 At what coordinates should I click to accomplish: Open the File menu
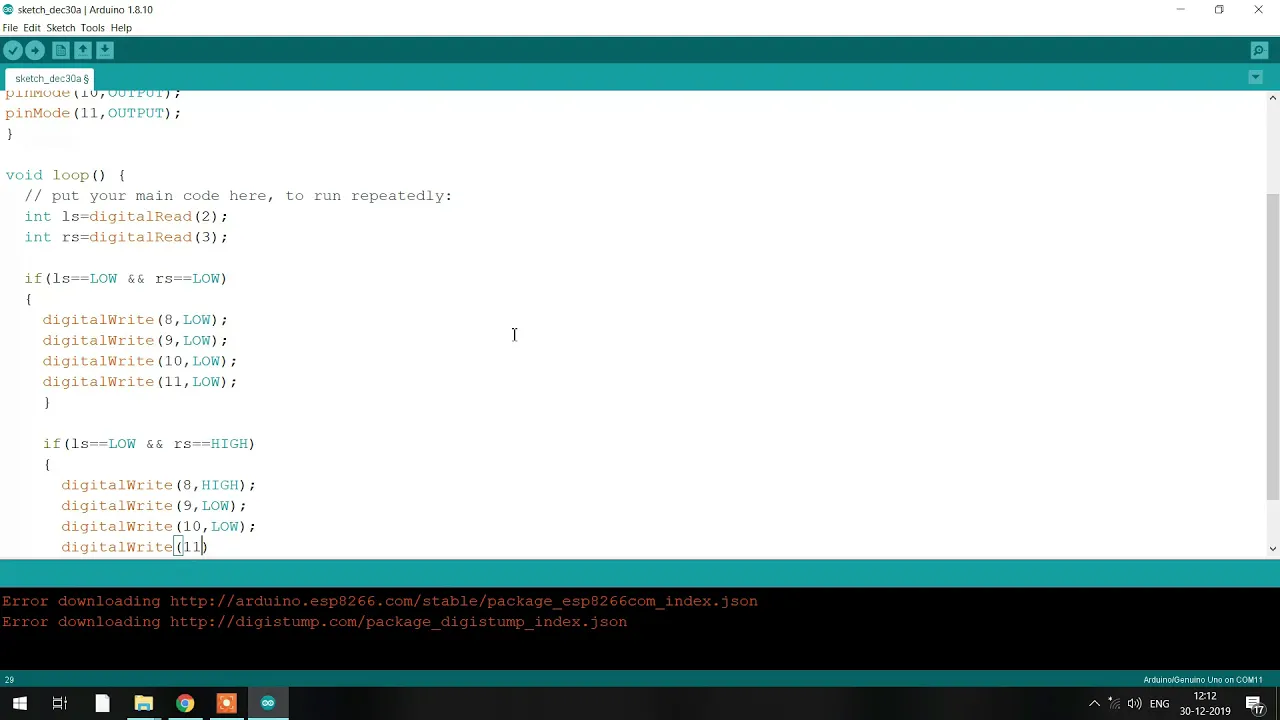(x=10, y=28)
